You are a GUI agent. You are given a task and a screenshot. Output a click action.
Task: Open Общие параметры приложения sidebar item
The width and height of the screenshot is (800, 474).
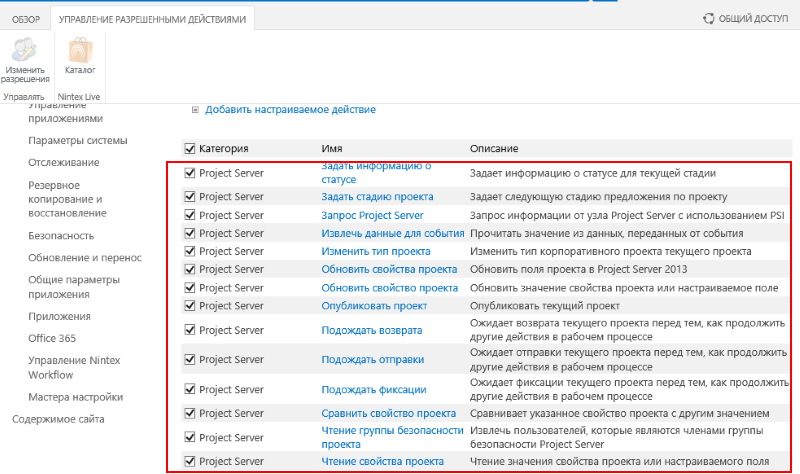pos(74,287)
